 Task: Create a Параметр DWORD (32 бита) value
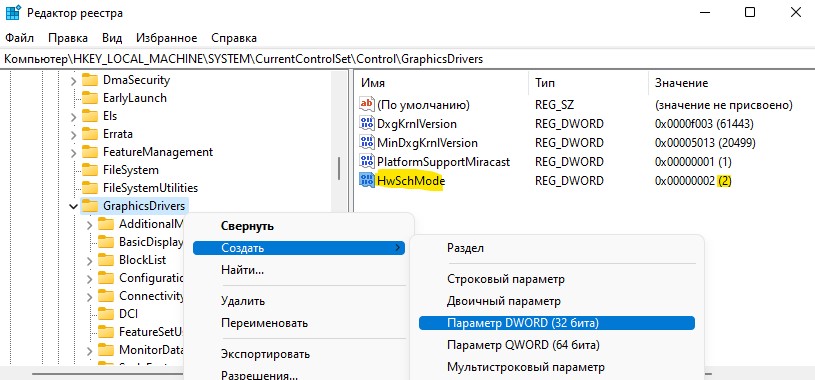pyautogui.click(x=557, y=323)
